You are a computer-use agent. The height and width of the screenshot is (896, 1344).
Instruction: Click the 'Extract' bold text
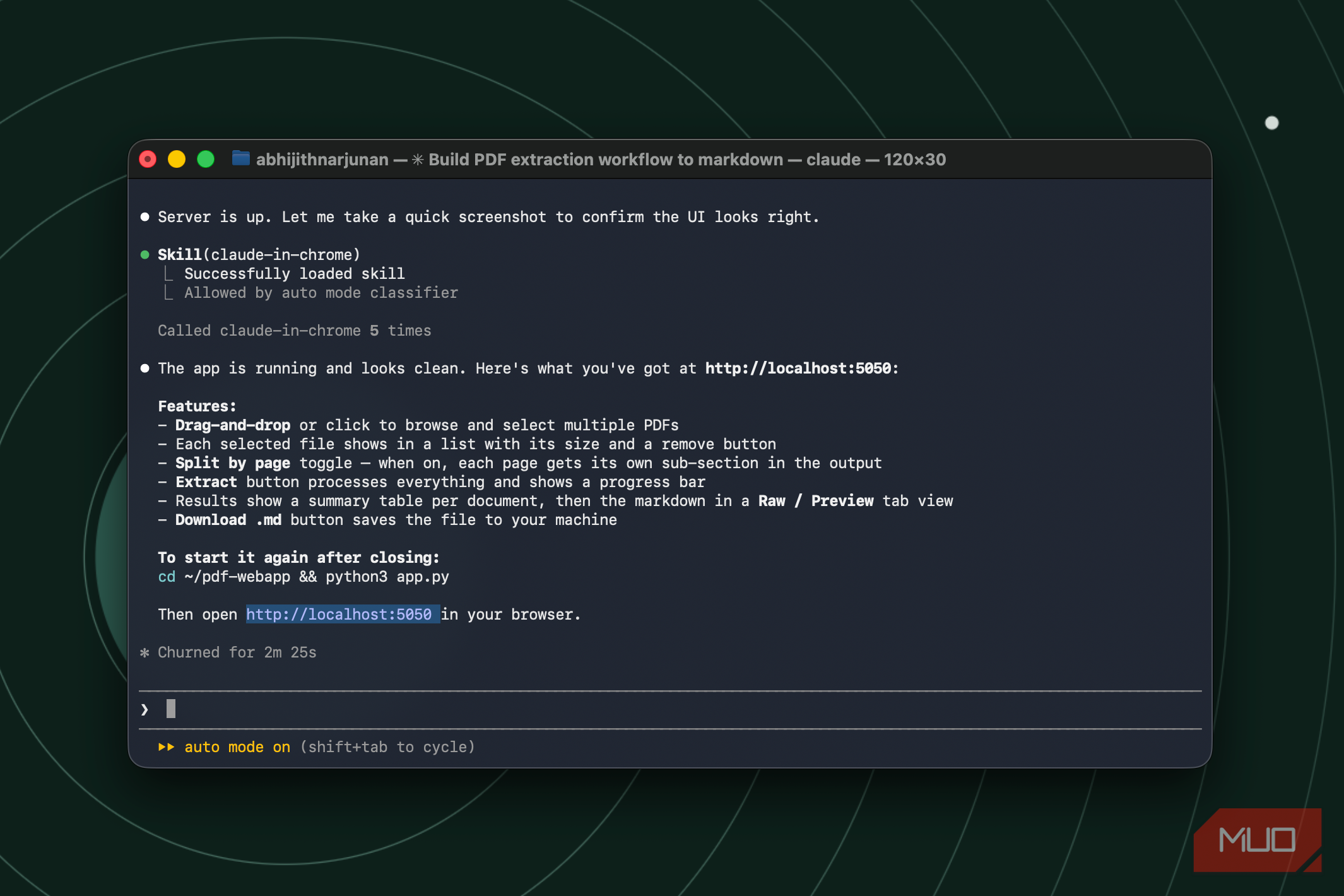[206, 481]
